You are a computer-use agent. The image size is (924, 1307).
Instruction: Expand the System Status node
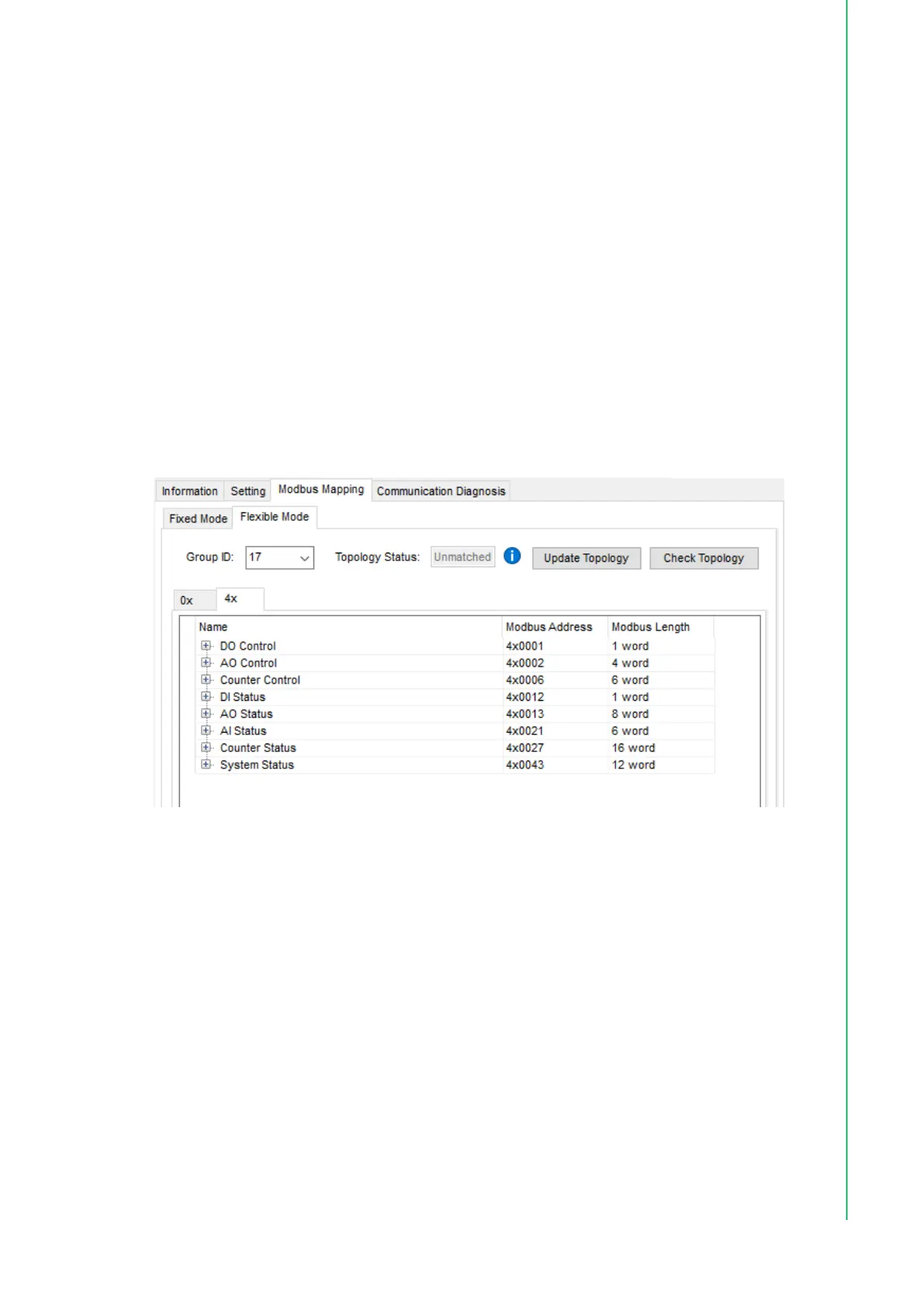click(x=206, y=765)
